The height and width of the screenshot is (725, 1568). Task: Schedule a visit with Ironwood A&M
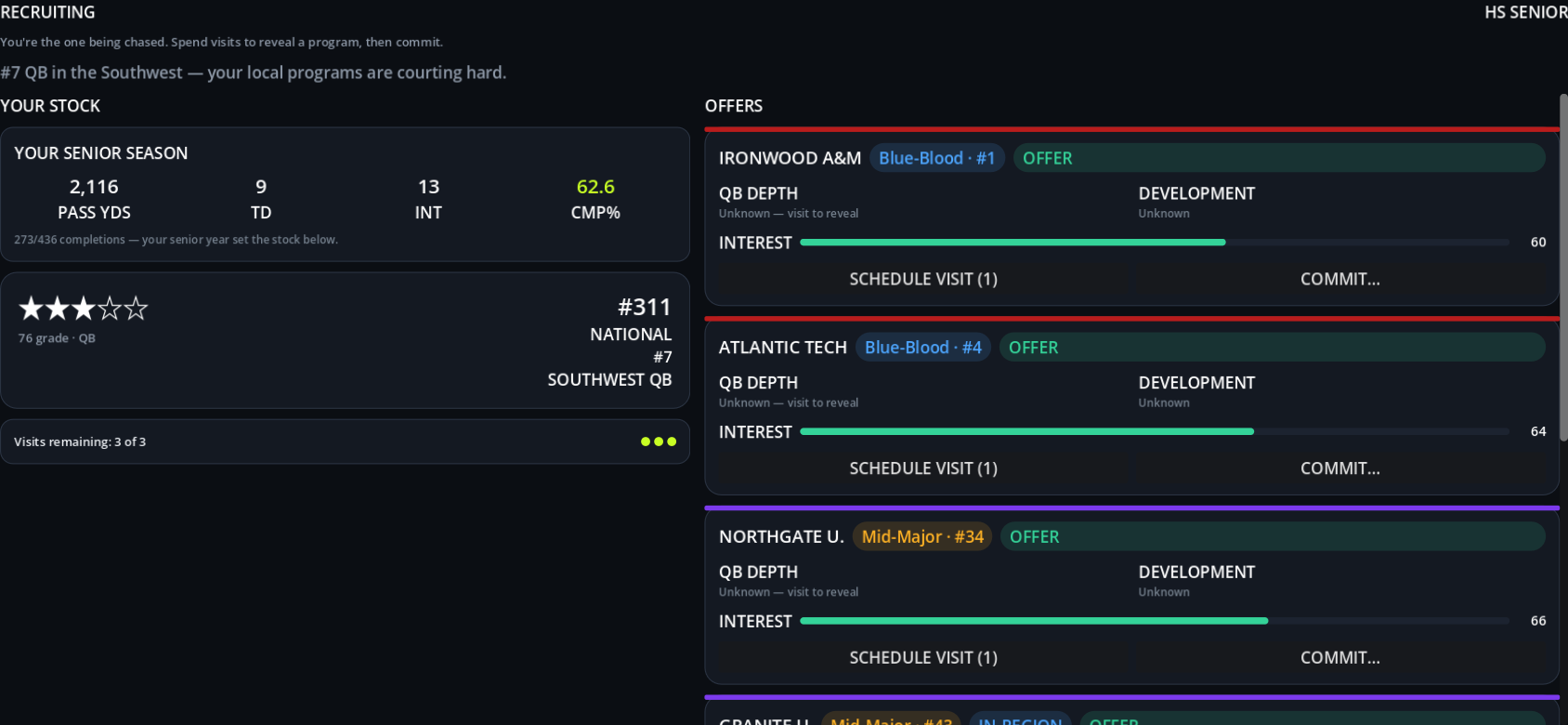pyautogui.click(x=923, y=279)
